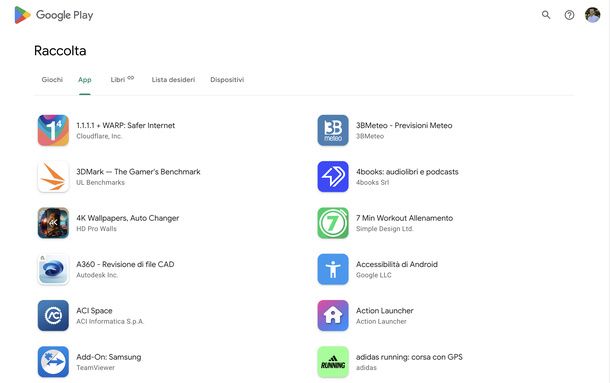Image resolution: width=610 pixels, height=383 pixels.
Task: Click the 'Simple Design Ltd.' developer name
Action: click(385, 229)
